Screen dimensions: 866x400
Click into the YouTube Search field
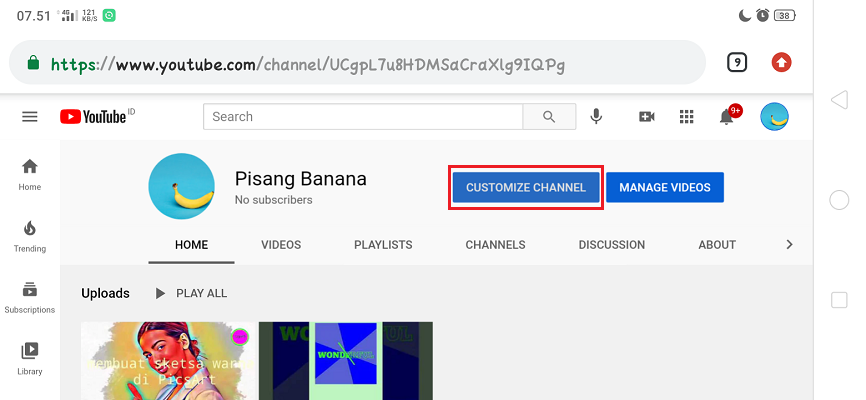[x=363, y=117]
